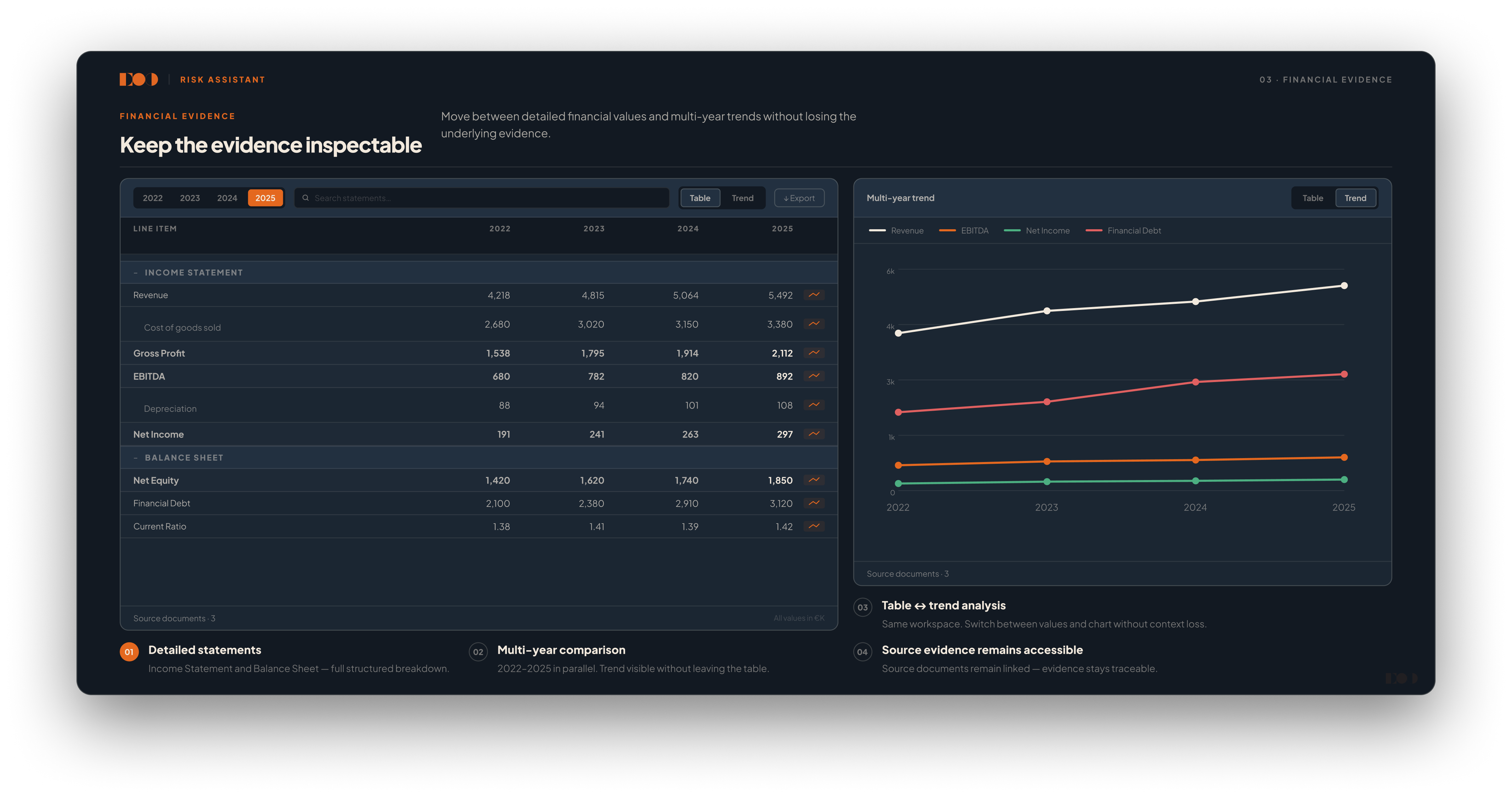Click Revenue data point for 2022 on chart
The height and width of the screenshot is (797, 1512).
click(898, 333)
